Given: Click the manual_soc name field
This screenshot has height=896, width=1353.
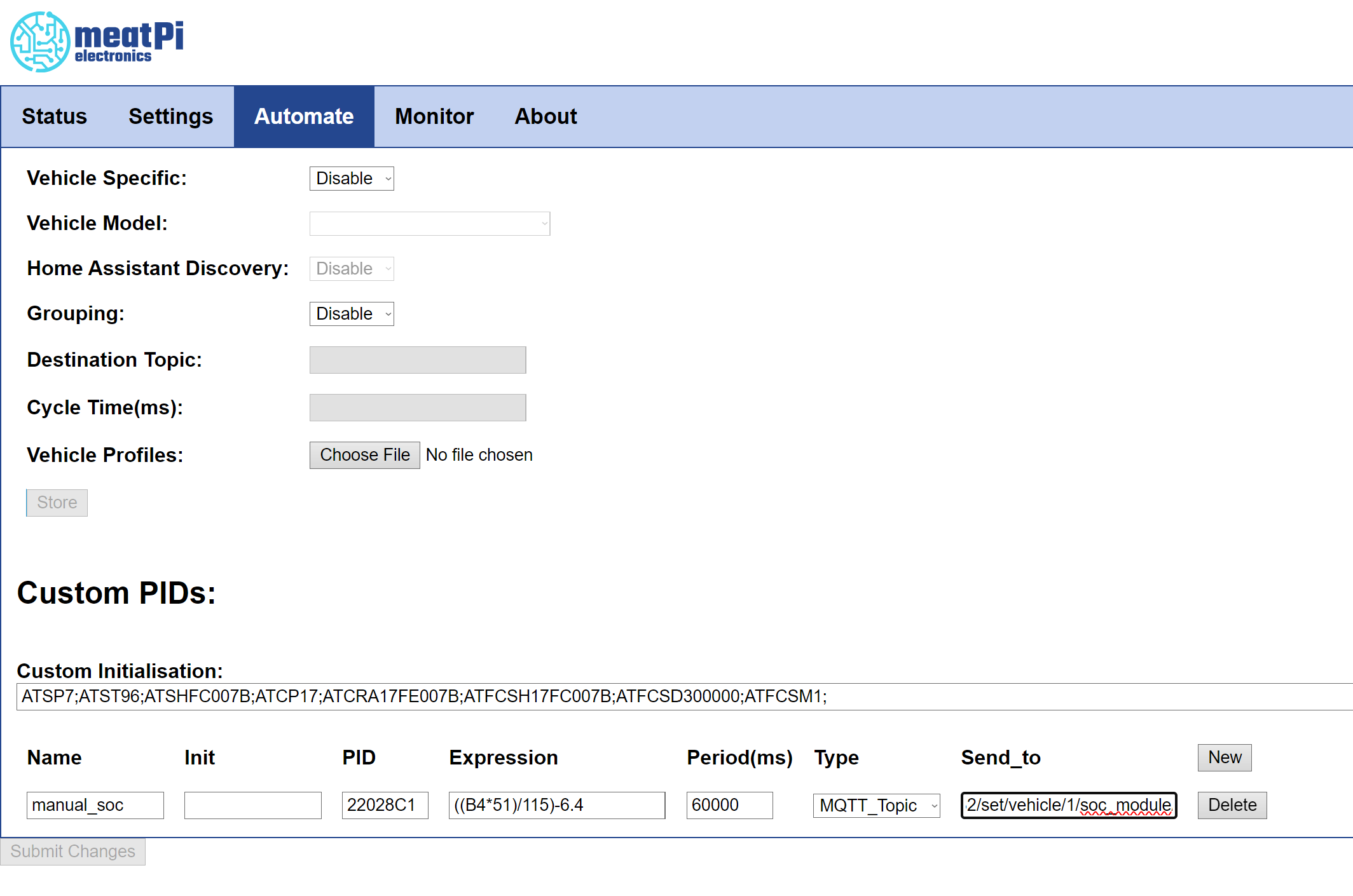Looking at the screenshot, I should pyautogui.click(x=95, y=805).
